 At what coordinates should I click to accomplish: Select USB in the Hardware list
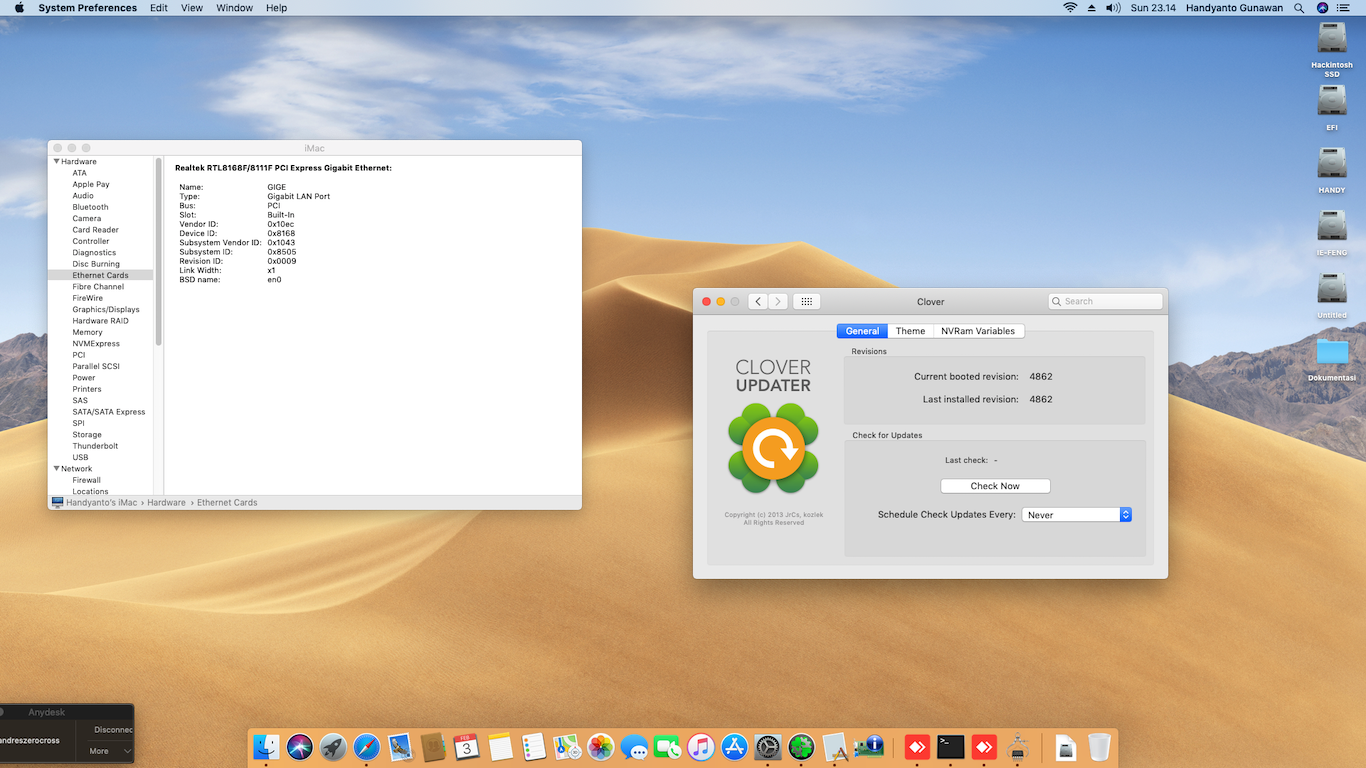coord(80,458)
